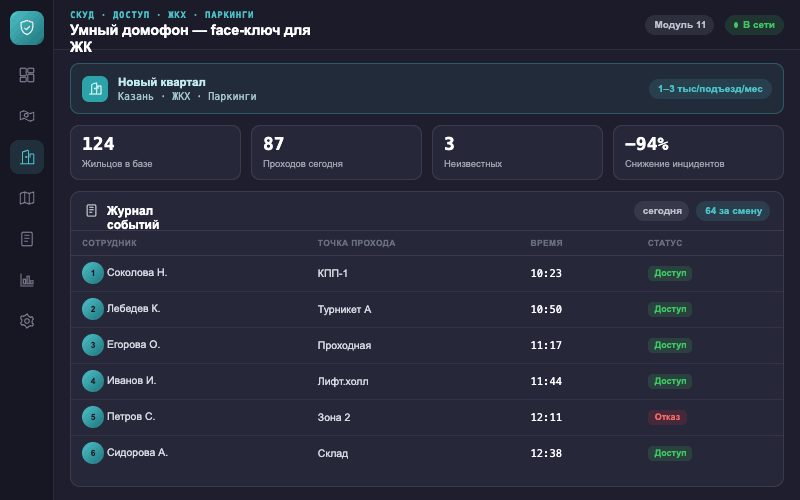Open the document log icon in sidebar
The height and width of the screenshot is (500, 800).
pos(27,239)
